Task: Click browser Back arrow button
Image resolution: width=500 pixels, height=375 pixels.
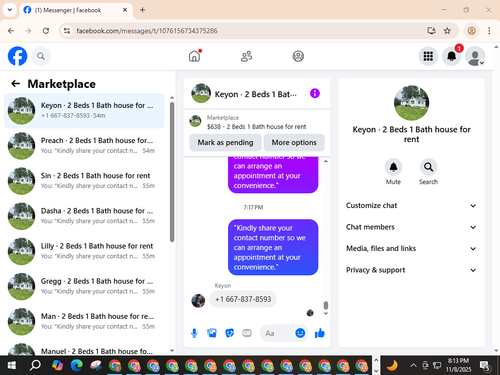Action: (11, 31)
